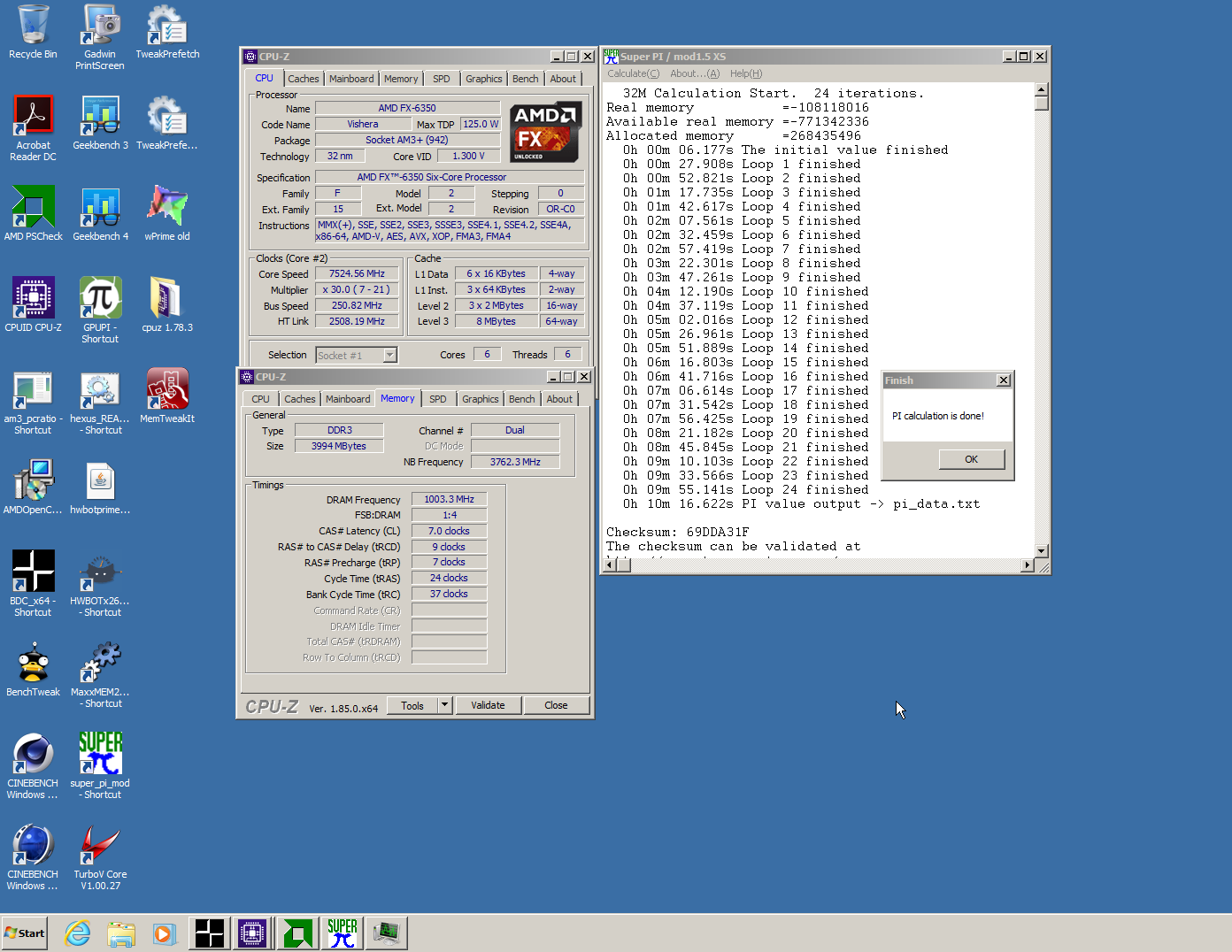Click Super PI vertical scrollbar up arrow
The height and width of the screenshot is (952, 1232).
[1042, 89]
